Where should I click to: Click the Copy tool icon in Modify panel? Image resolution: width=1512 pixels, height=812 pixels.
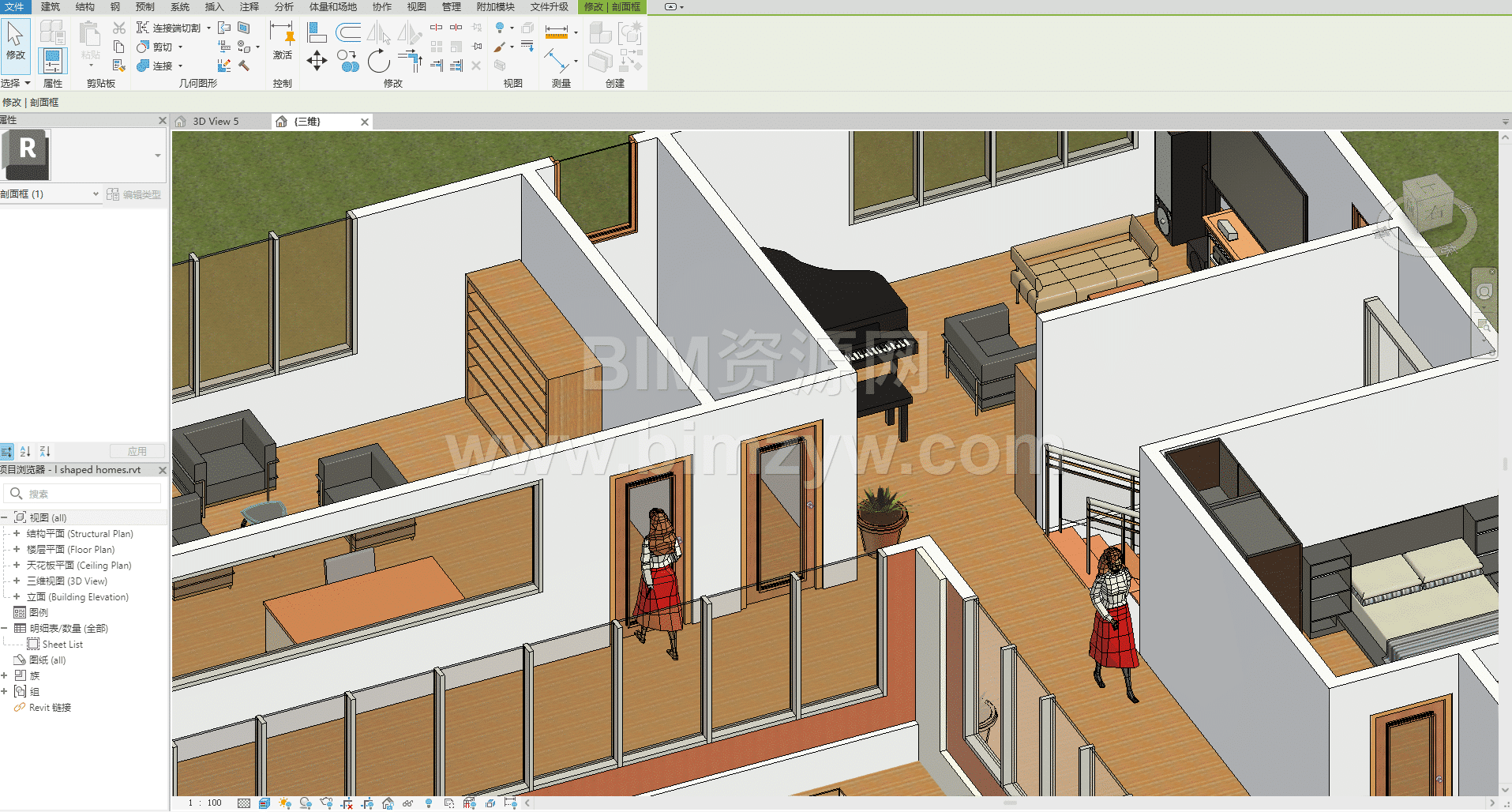[x=347, y=61]
